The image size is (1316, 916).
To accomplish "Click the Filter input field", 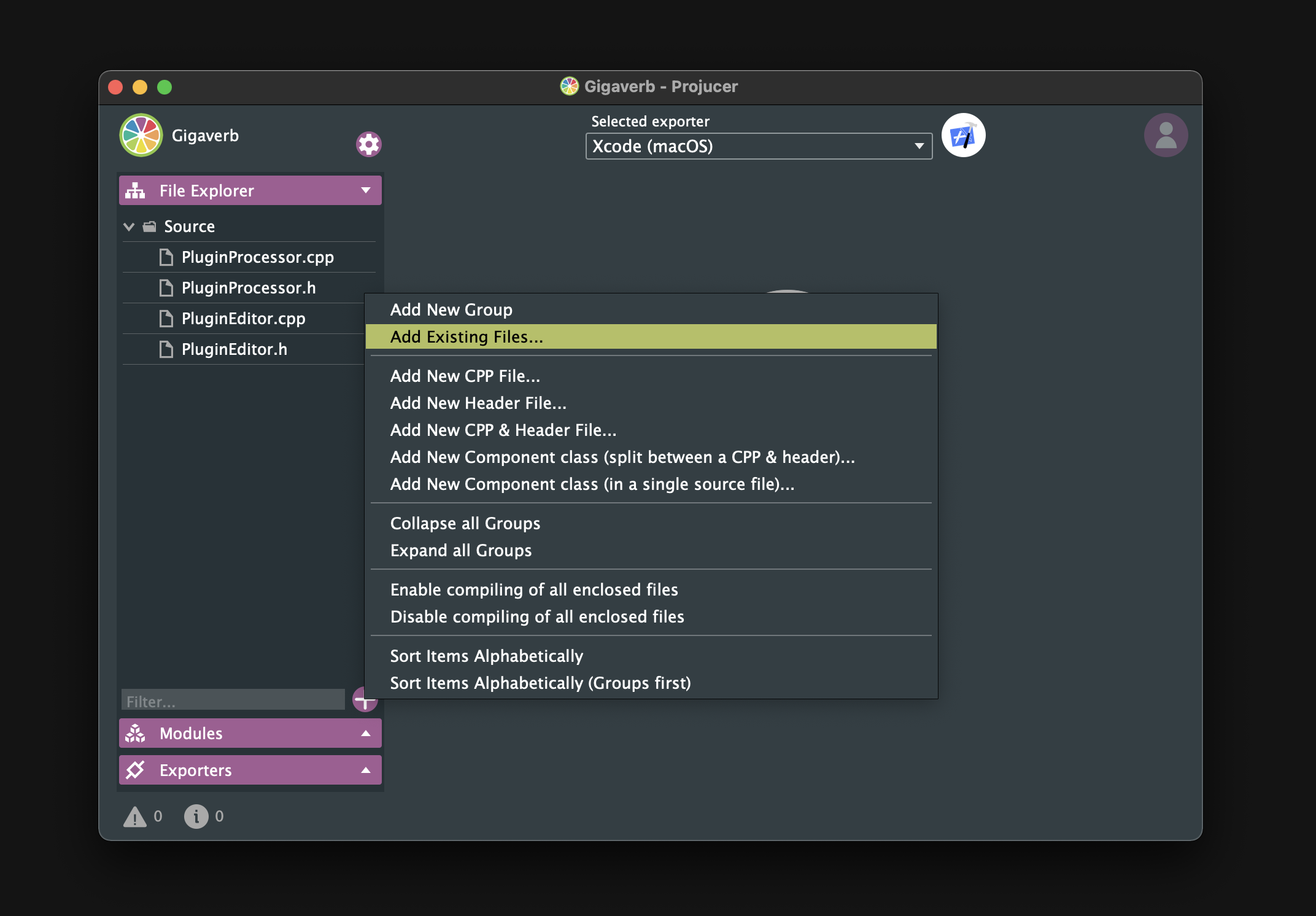I will tap(234, 701).
